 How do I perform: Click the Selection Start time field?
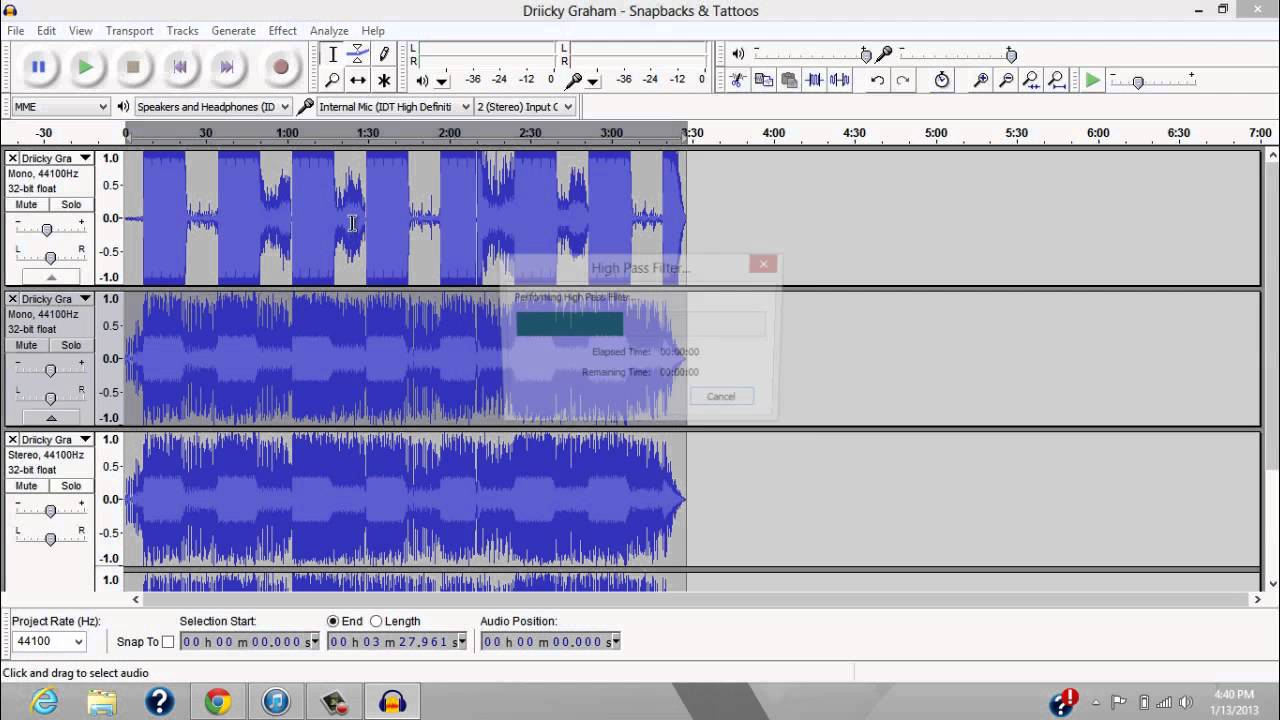click(249, 642)
